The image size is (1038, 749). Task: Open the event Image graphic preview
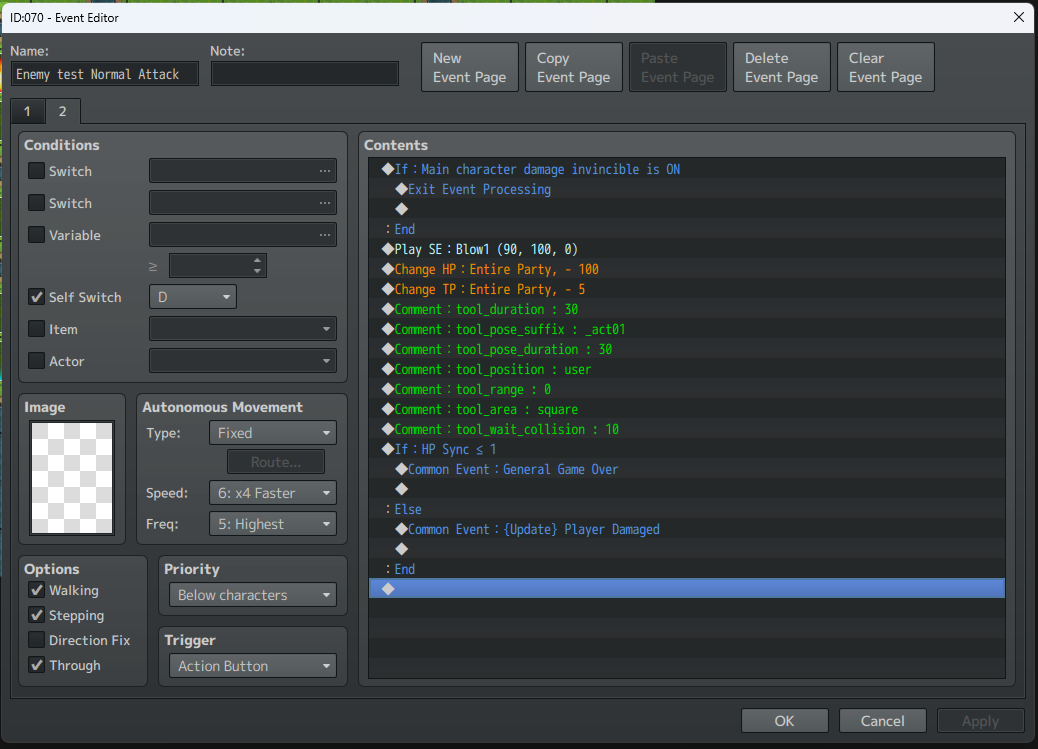(72, 477)
